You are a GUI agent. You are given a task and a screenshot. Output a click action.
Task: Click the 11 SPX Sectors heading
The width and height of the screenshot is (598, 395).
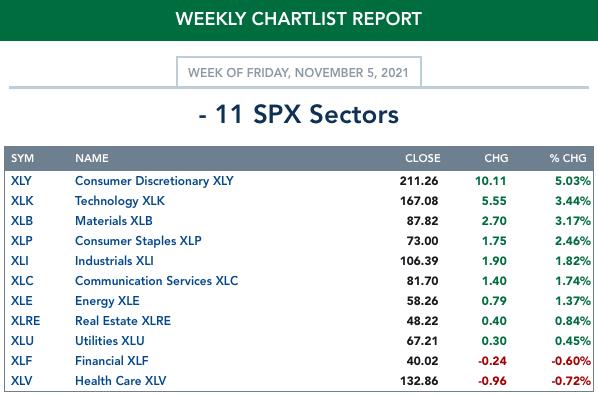point(299,114)
